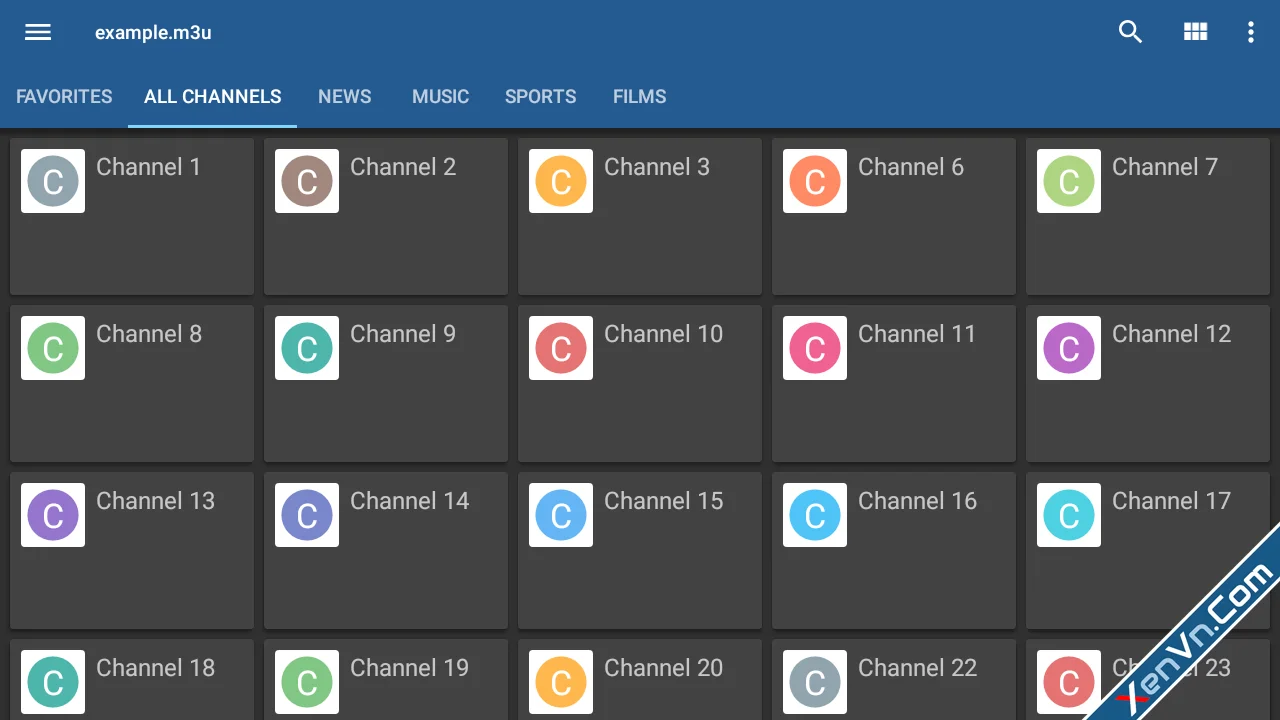Open the Channel 22 label
Screen dimensions: 1280x720
tap(918, 668)
